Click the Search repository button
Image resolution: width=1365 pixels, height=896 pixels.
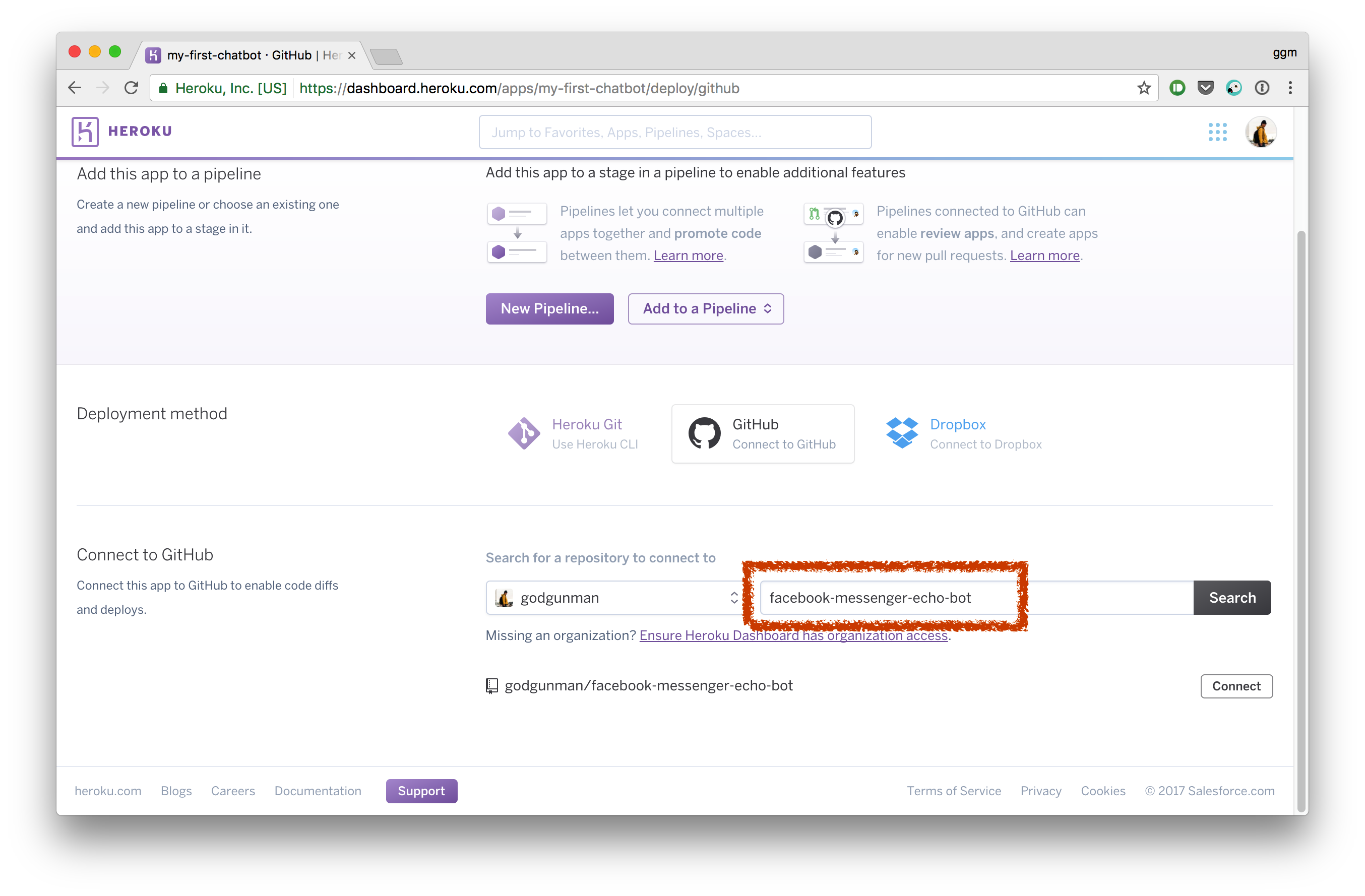[1232, 598]
